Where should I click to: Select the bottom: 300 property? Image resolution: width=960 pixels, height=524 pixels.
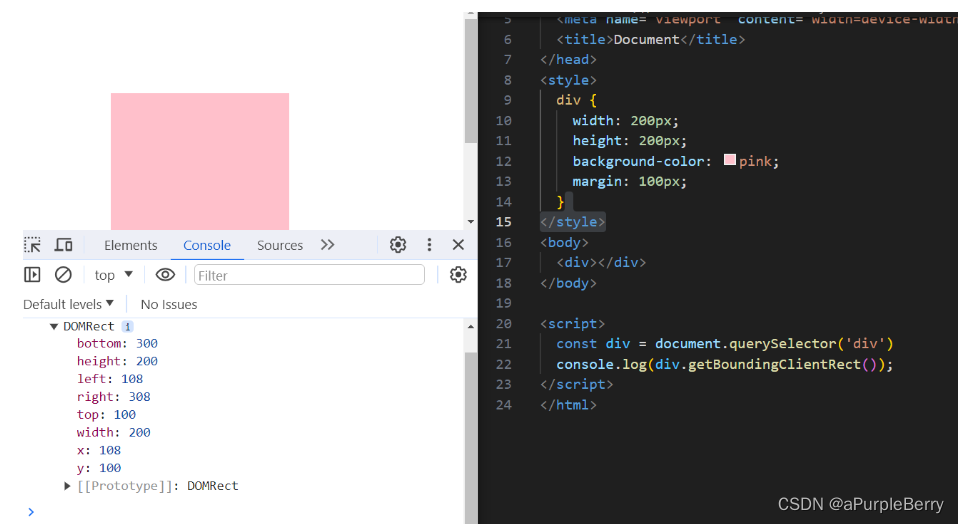pos(118,343)
